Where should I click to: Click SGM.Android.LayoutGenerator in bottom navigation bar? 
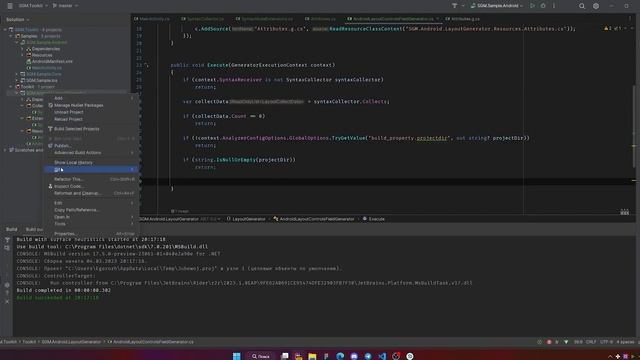coord(71,342)
